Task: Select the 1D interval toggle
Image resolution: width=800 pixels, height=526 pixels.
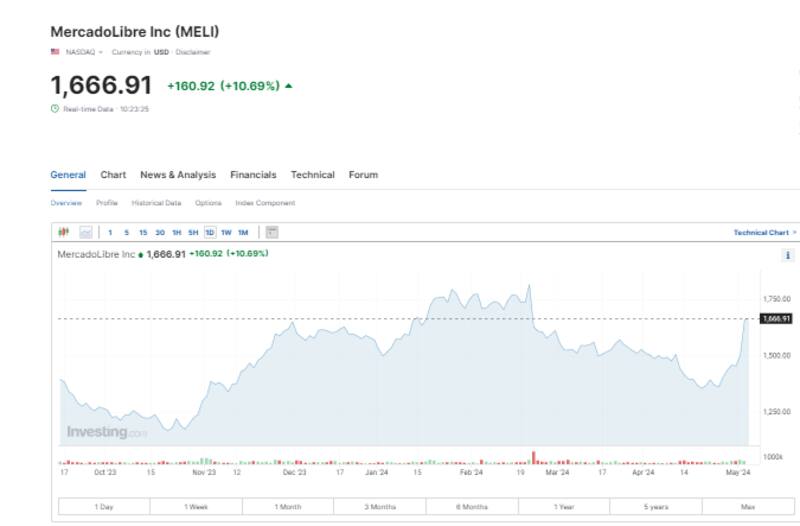Action: click(x=209, y=232)
